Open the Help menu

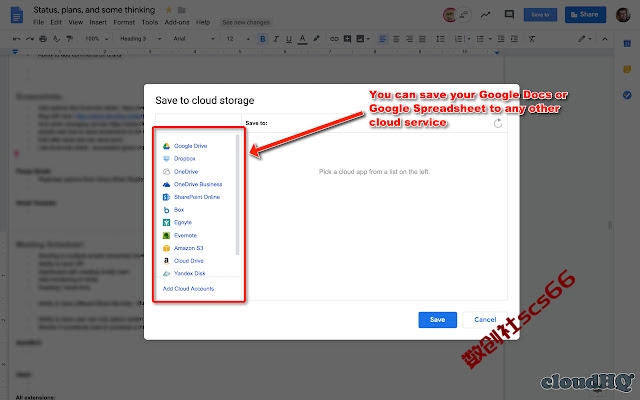coord(203,22)
